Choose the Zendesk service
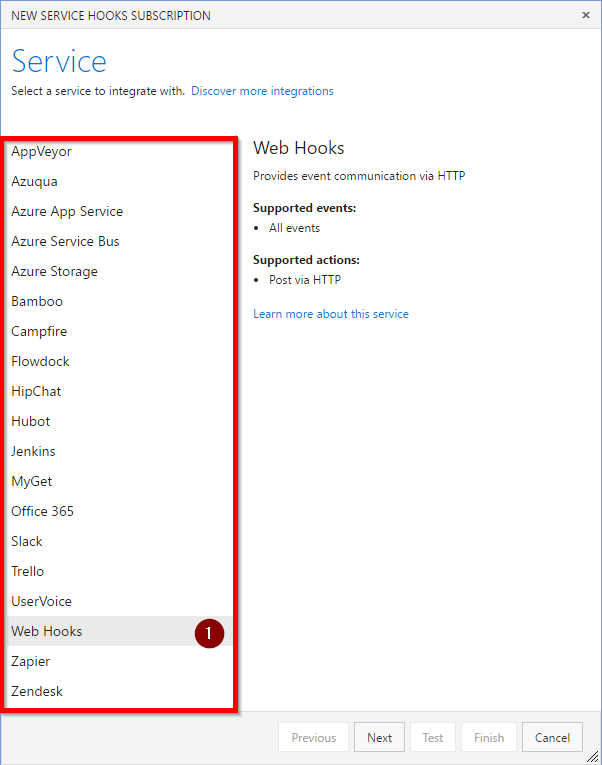 click(x=120, y=691)
